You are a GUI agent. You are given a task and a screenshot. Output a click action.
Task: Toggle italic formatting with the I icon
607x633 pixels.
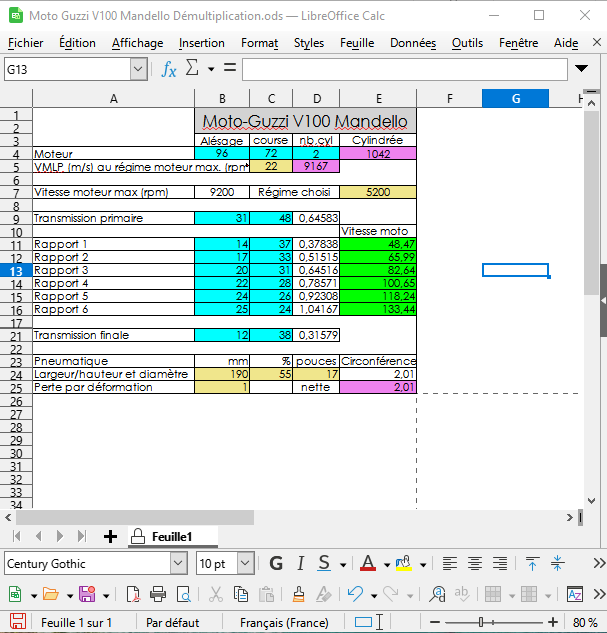(300, 563)
